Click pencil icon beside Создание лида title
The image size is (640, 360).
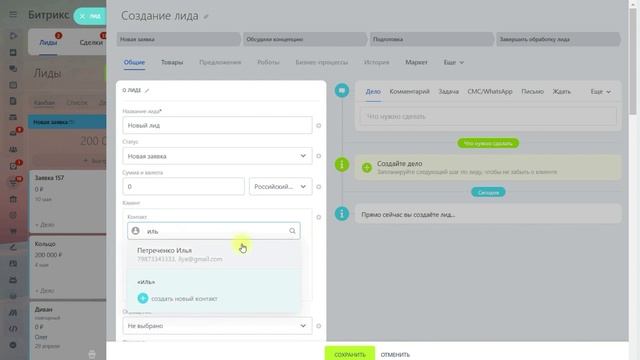point(206,17)
